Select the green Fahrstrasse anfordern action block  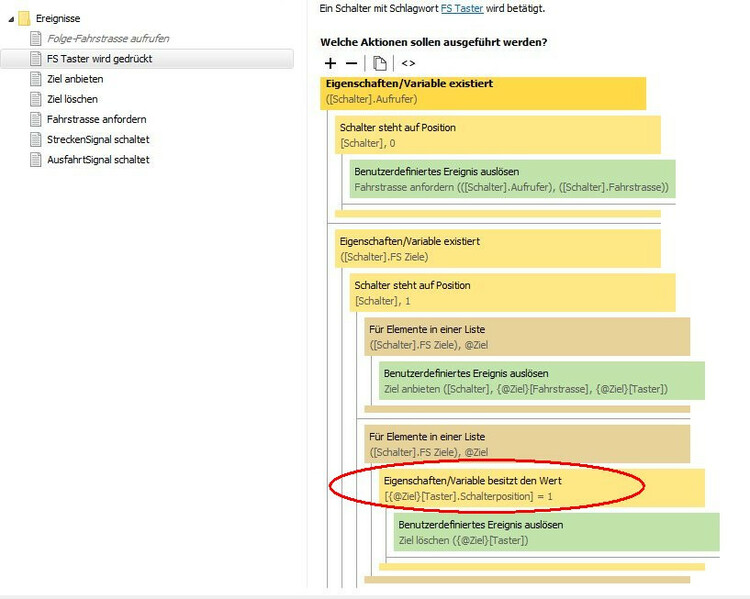pyautogui.click(x=512, y=179)
